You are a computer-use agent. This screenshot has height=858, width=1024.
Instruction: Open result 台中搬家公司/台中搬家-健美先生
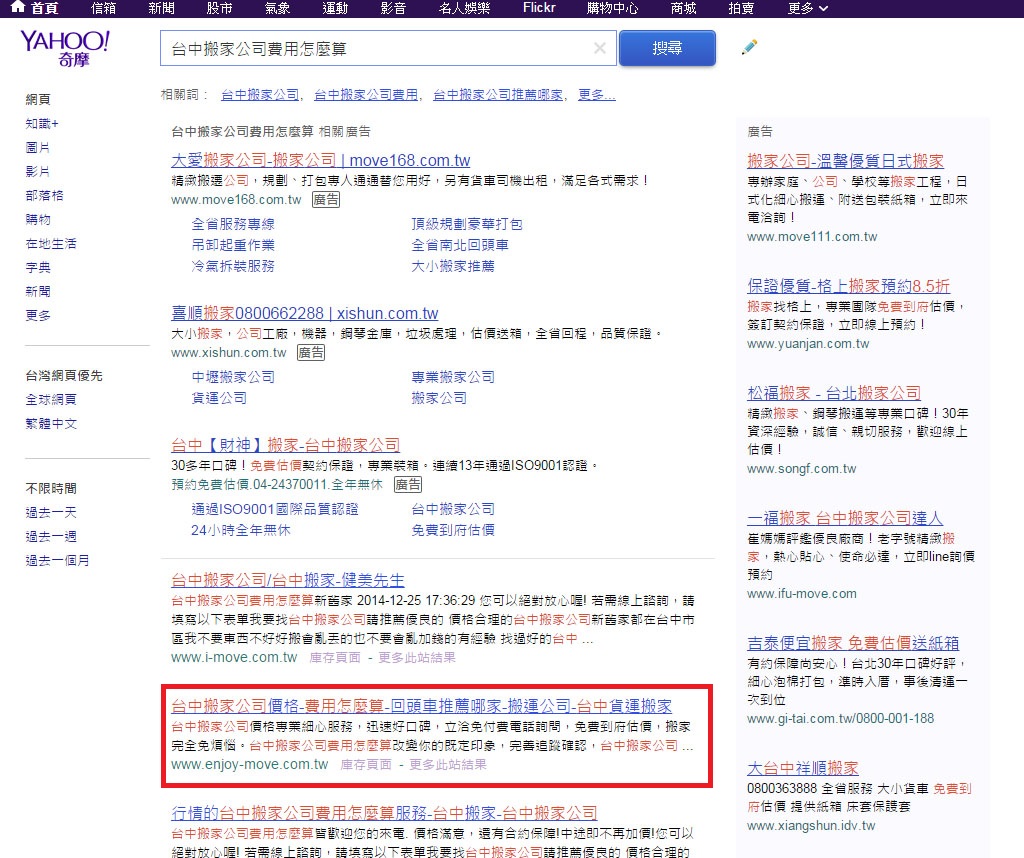tap(288, 579)
